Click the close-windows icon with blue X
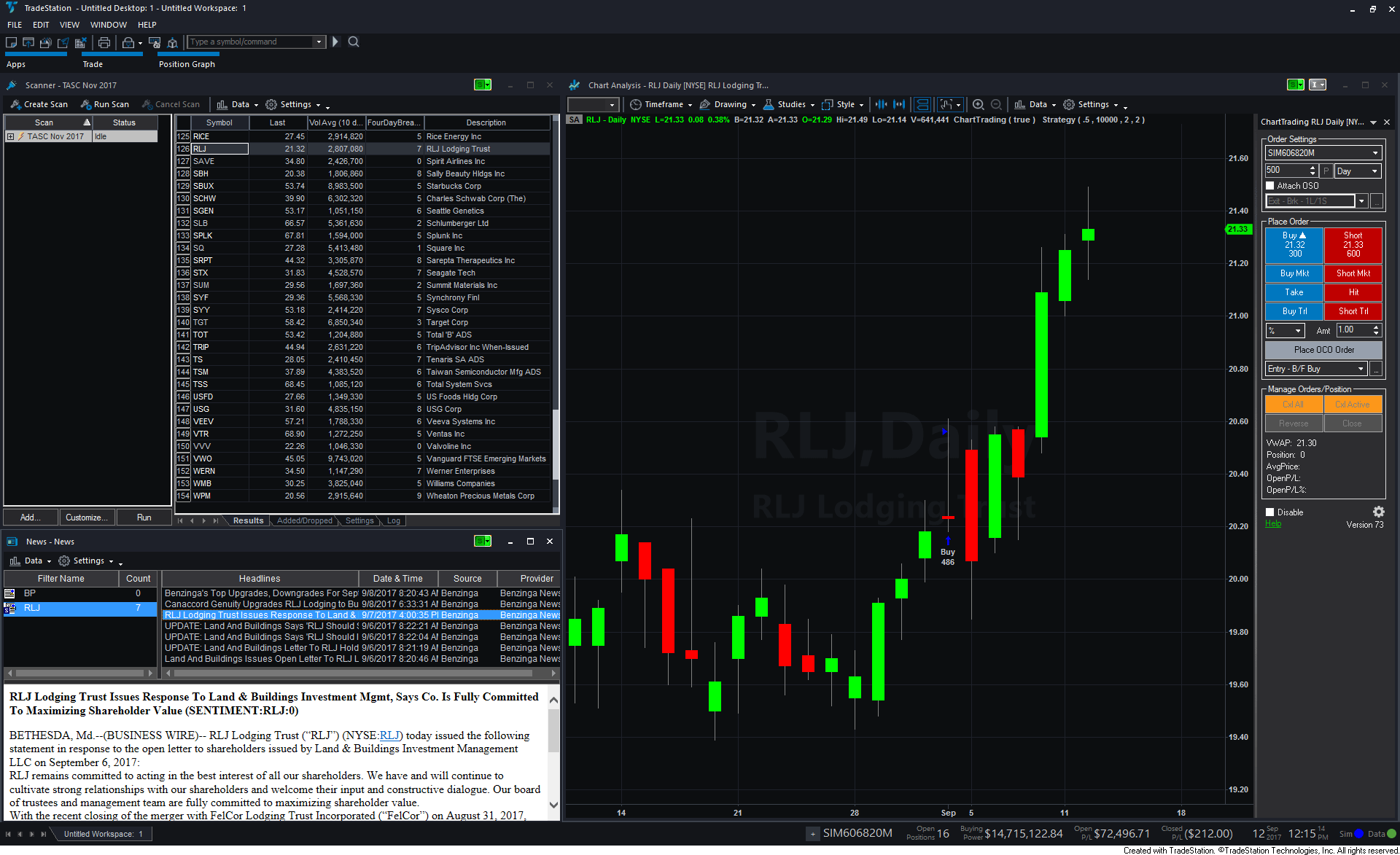The image size is (1400, 855). pyautogui.click(x=80, y=42)
